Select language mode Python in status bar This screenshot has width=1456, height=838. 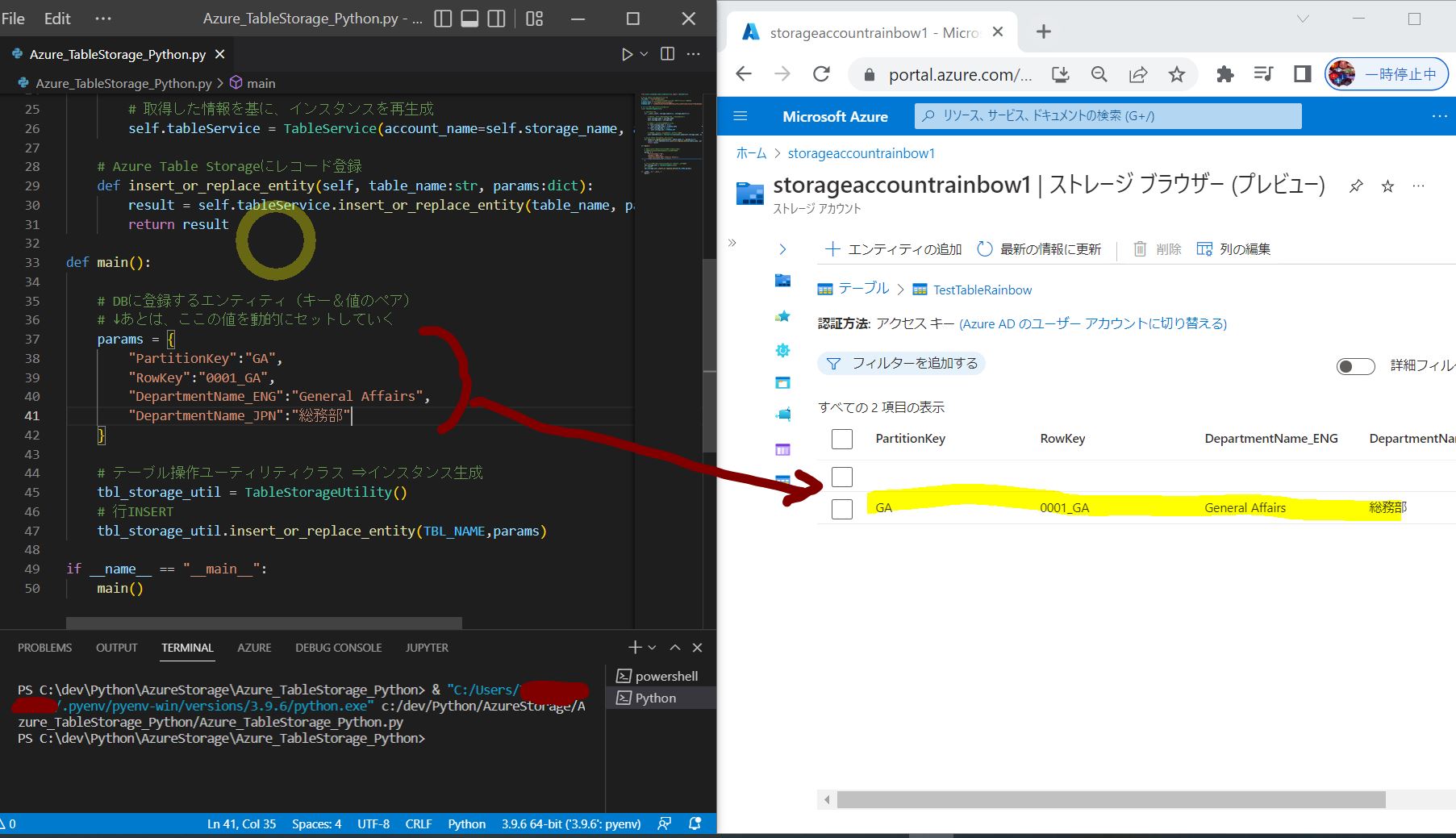(x=467, y=824)
